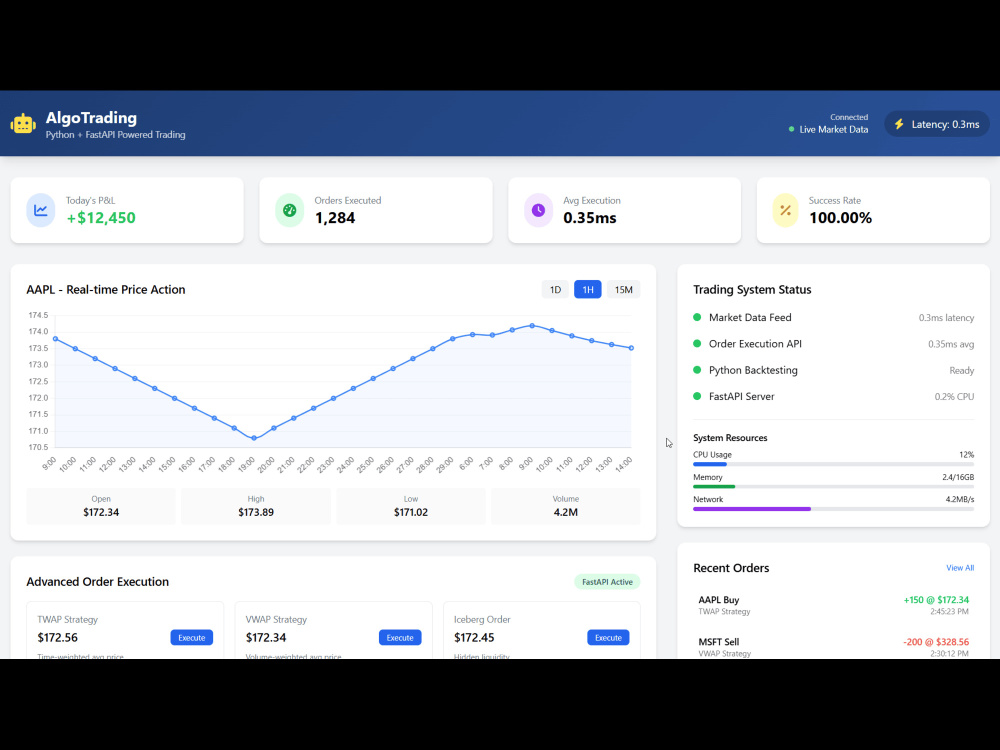Click the lowest chart data point at 19:00
This screenshot has height=750, width=1000.
click(x=254, y=438)
